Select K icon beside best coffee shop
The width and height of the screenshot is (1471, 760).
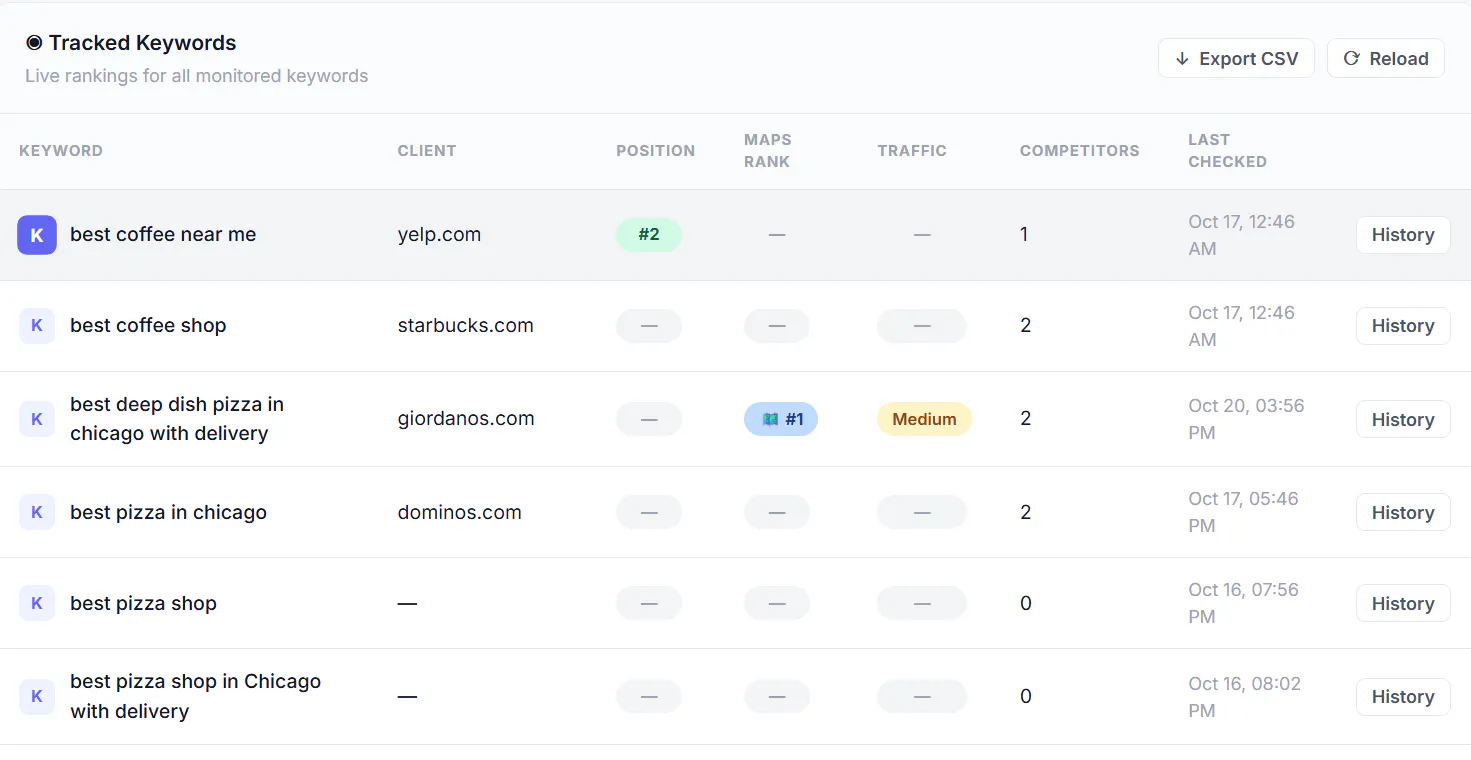tap(37, 326)
